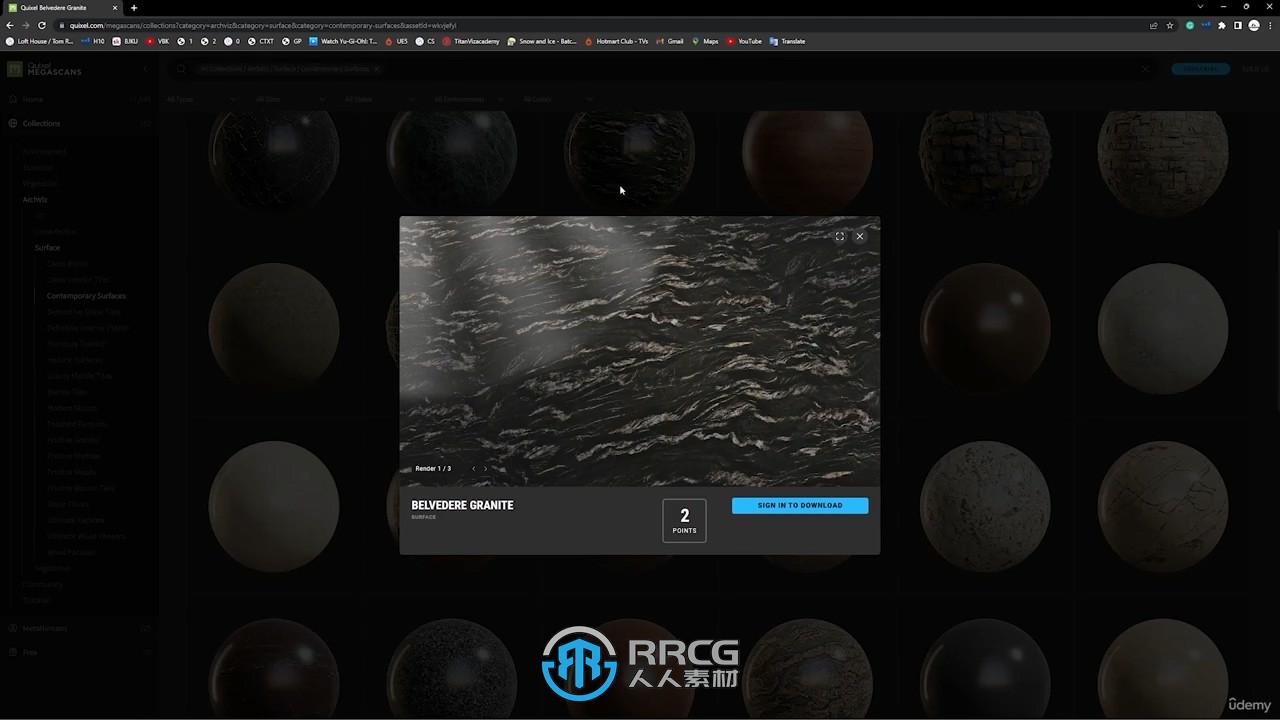Toggle the browser side panel

[x=1237, y=25]
